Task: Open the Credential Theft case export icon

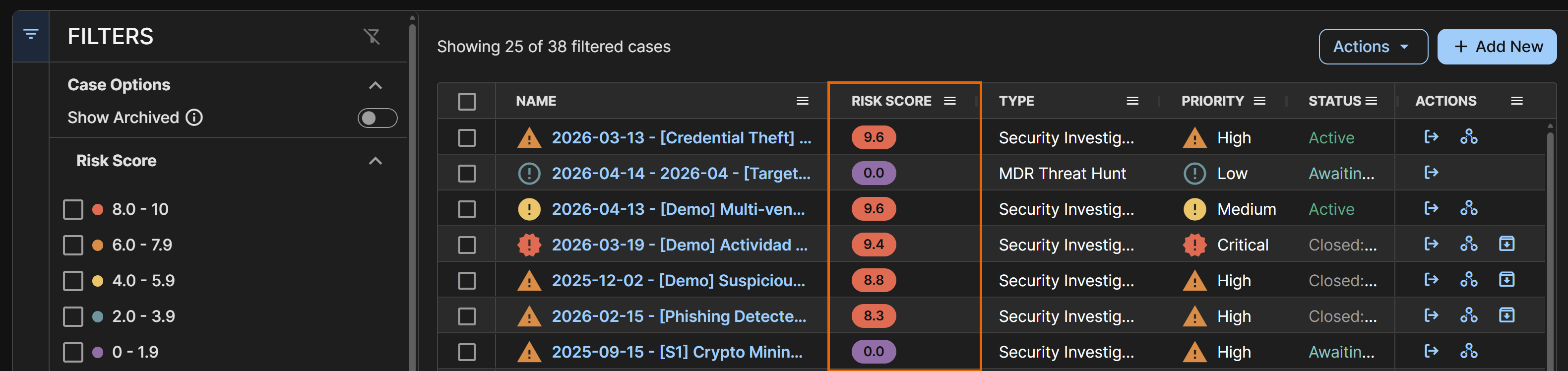Action: 1431,137
